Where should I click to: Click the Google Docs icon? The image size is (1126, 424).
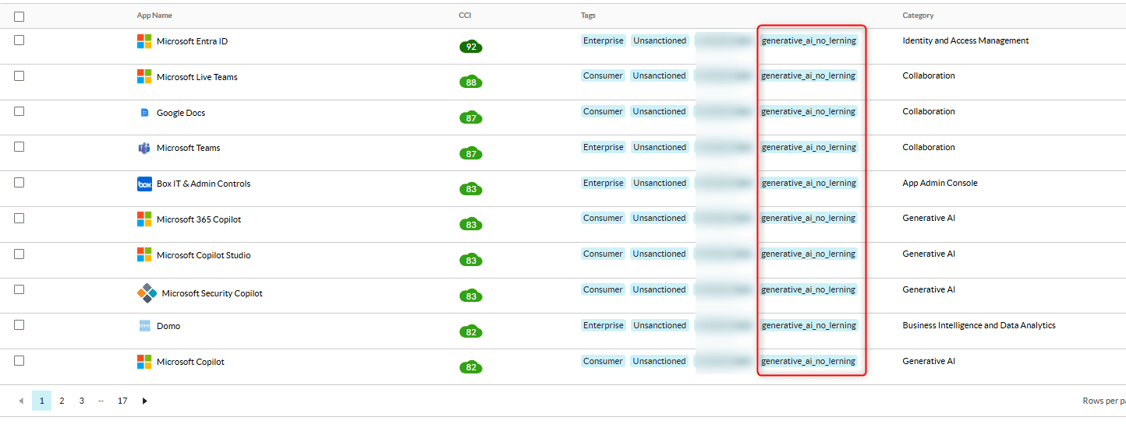pyautogui.click(x=144, y=113)
